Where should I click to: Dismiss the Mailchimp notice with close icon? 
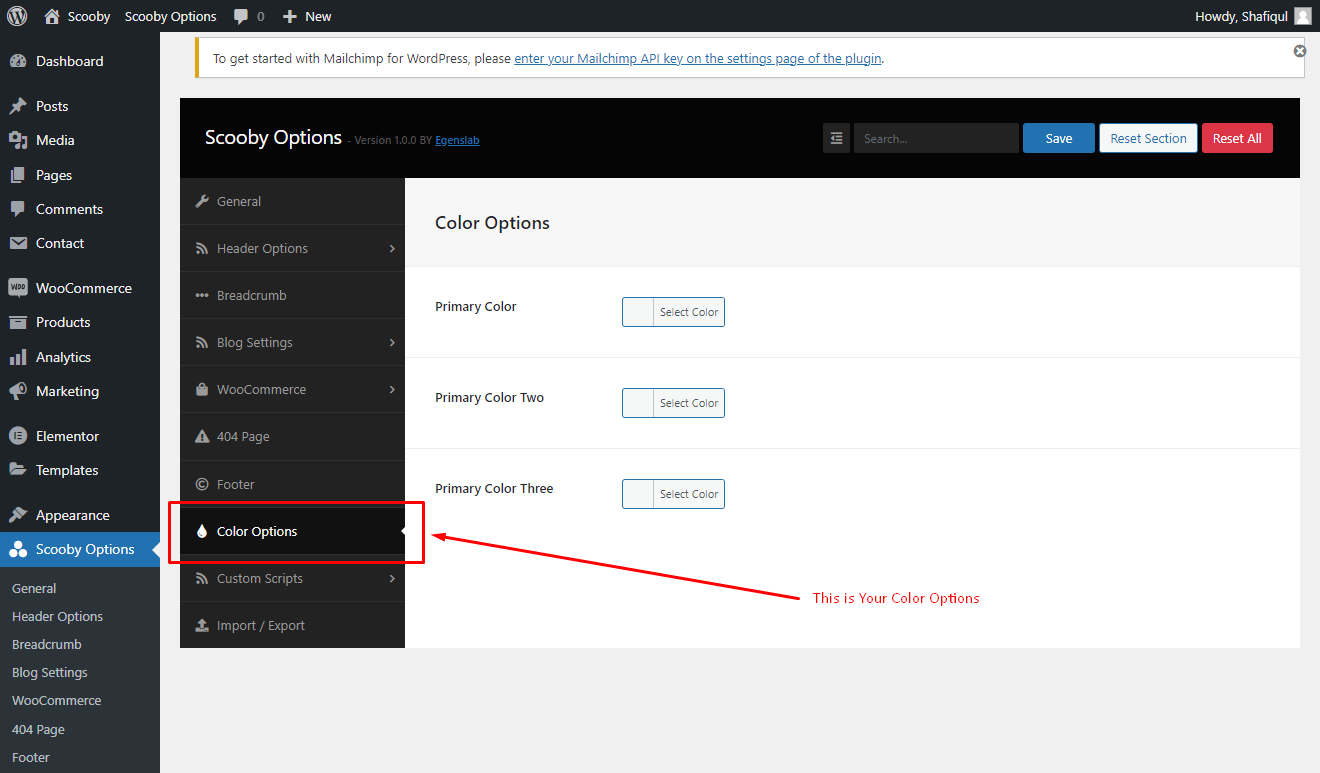[1299, 50]
